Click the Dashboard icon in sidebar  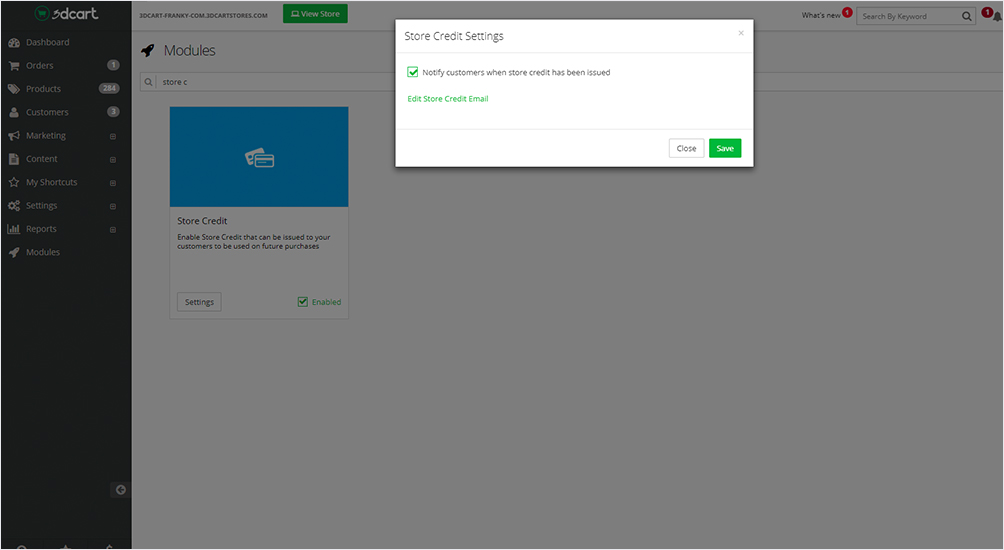pos(14,43)
